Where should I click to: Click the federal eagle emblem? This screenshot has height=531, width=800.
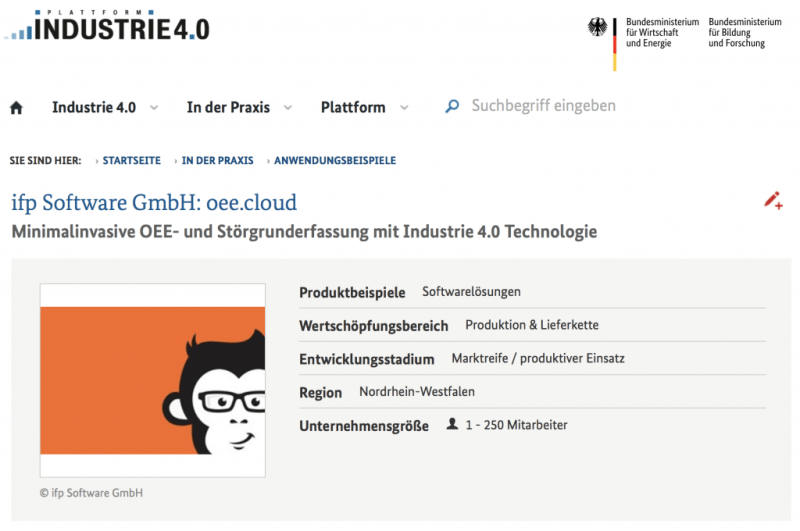click(597, 27)
